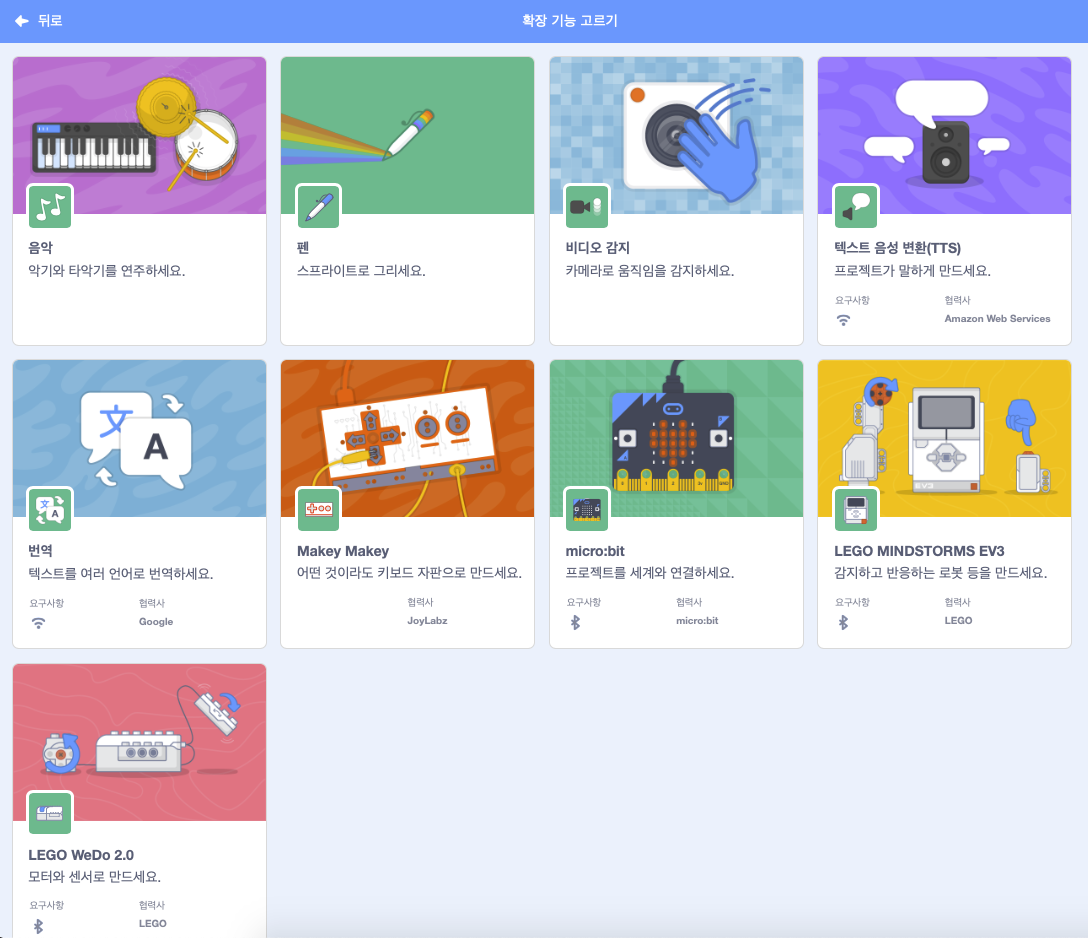Select the 텍스트 음성 변환(TTS) title
Screen dimensions: 1088x938
coord(897,248)
